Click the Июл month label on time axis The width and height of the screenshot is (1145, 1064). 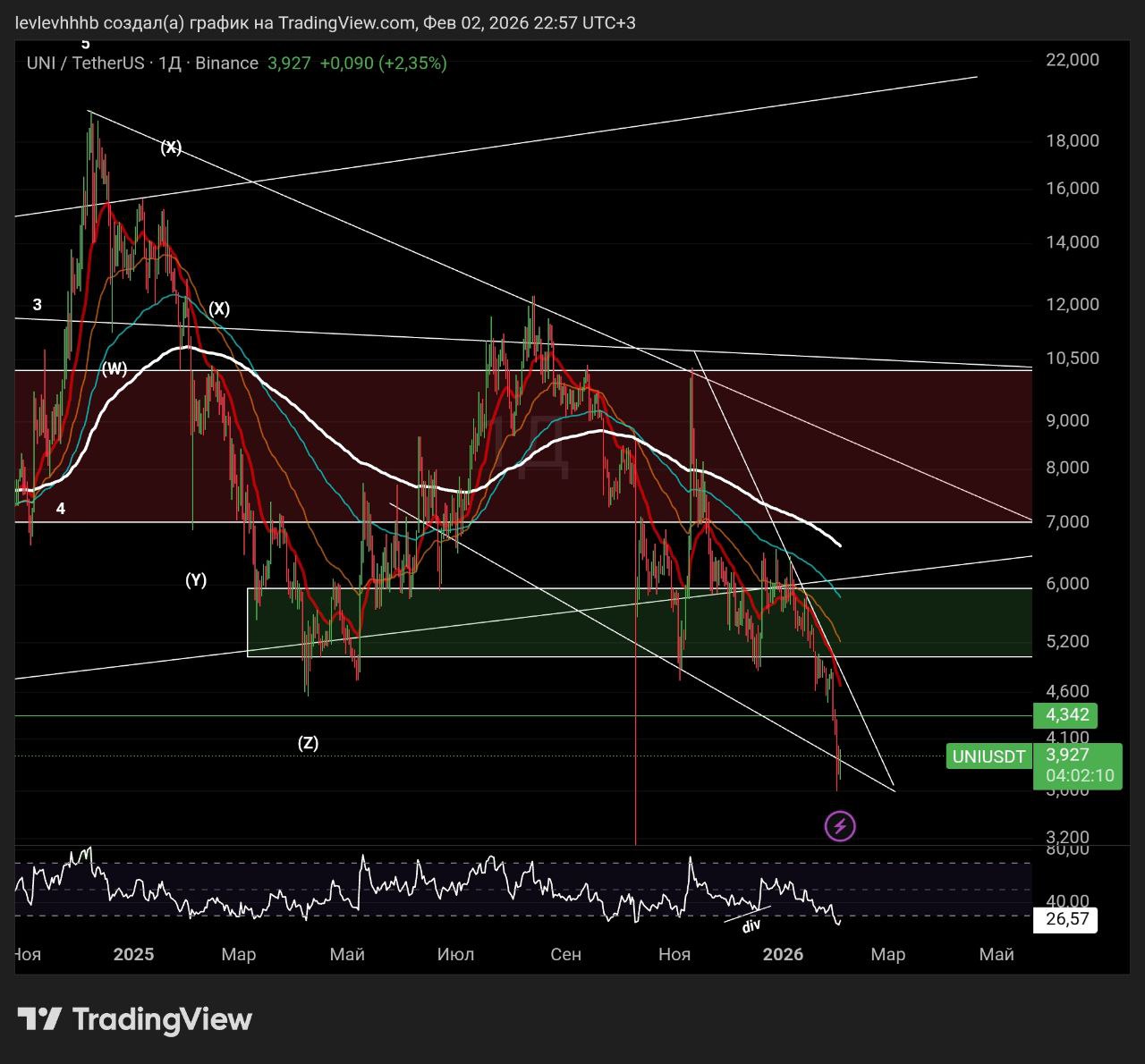tap(455, 954)
